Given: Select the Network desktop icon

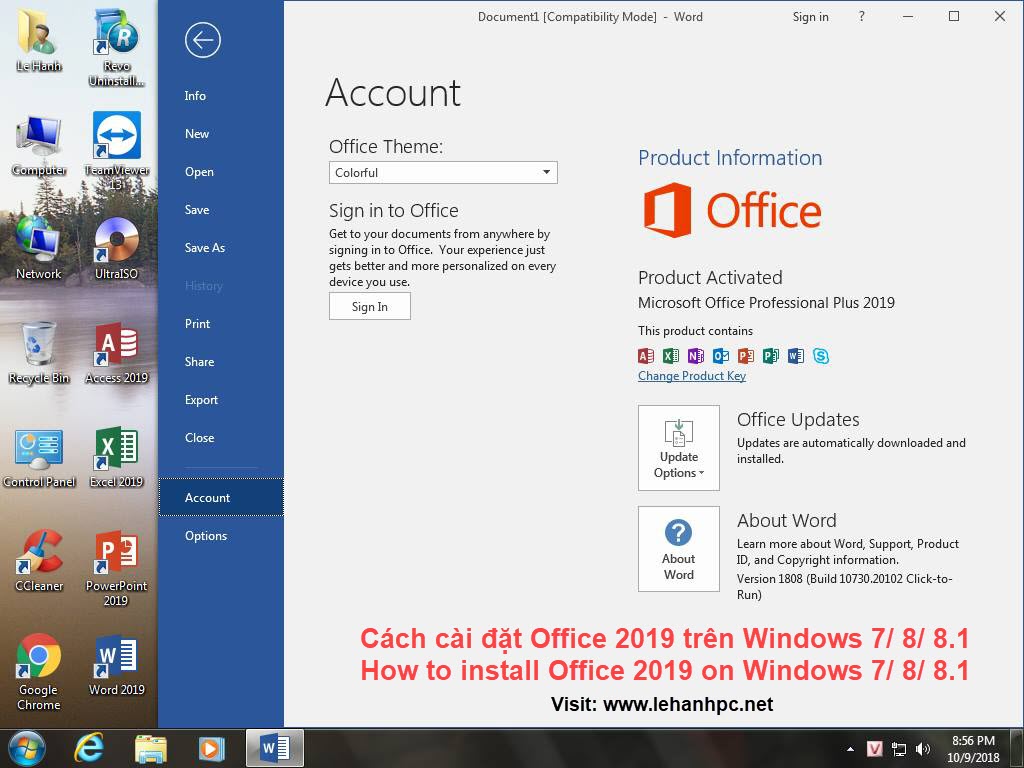Looking at the screenshot, I should [x=39, y=248].
